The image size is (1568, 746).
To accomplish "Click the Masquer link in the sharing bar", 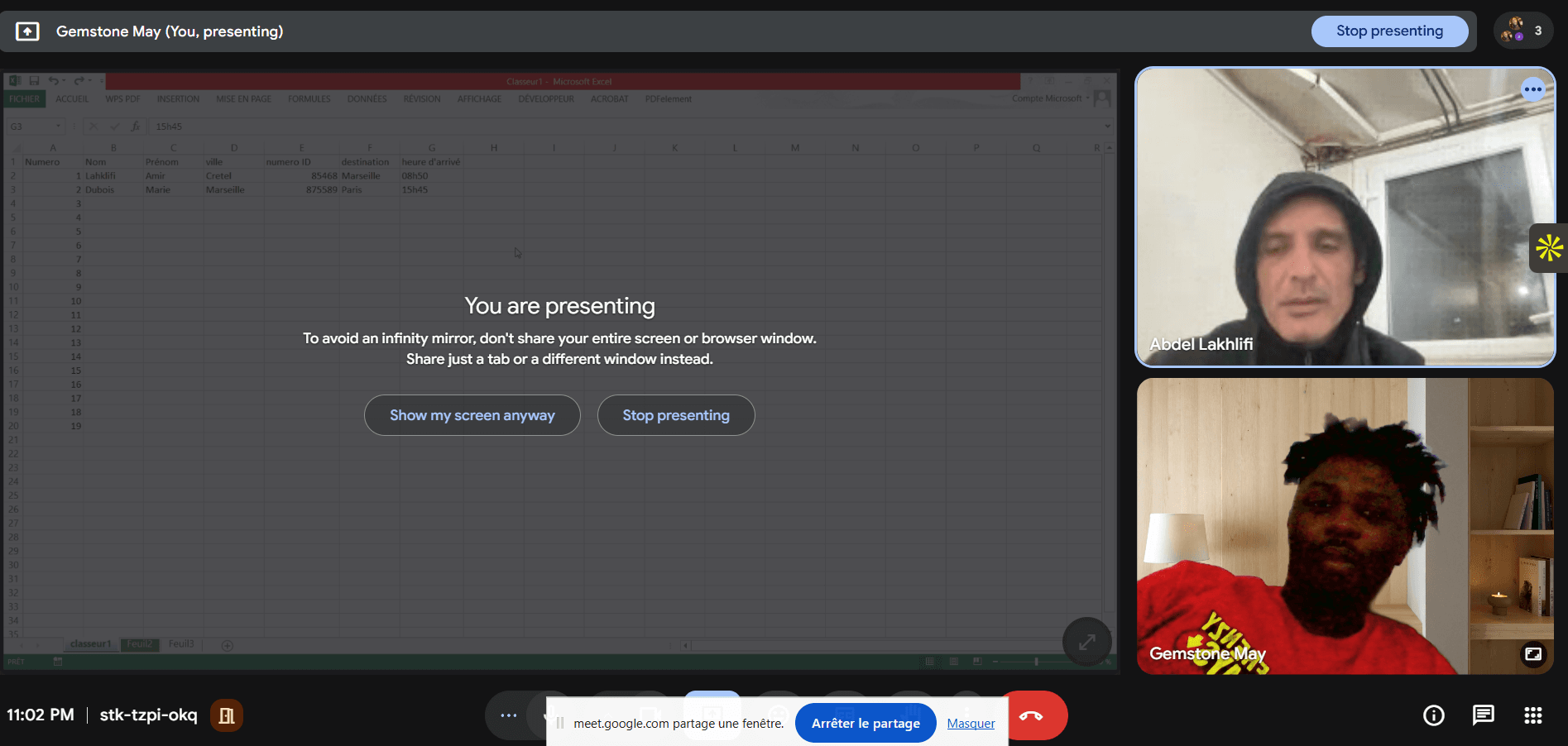I will 971,723.
